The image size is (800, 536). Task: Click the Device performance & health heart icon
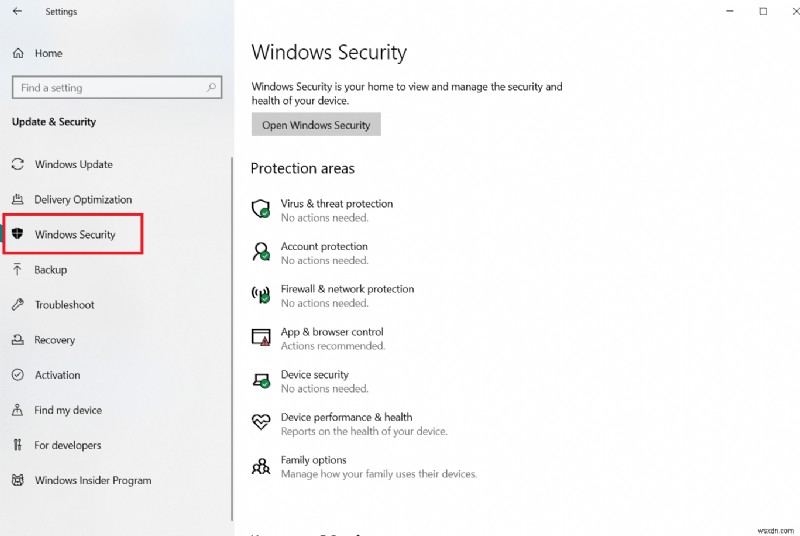coord(261,423)
